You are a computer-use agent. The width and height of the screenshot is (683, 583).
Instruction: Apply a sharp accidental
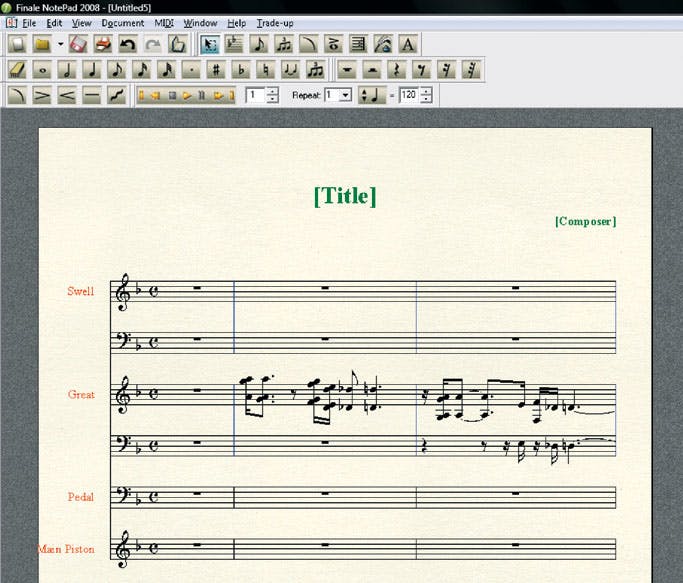[216, 70]
